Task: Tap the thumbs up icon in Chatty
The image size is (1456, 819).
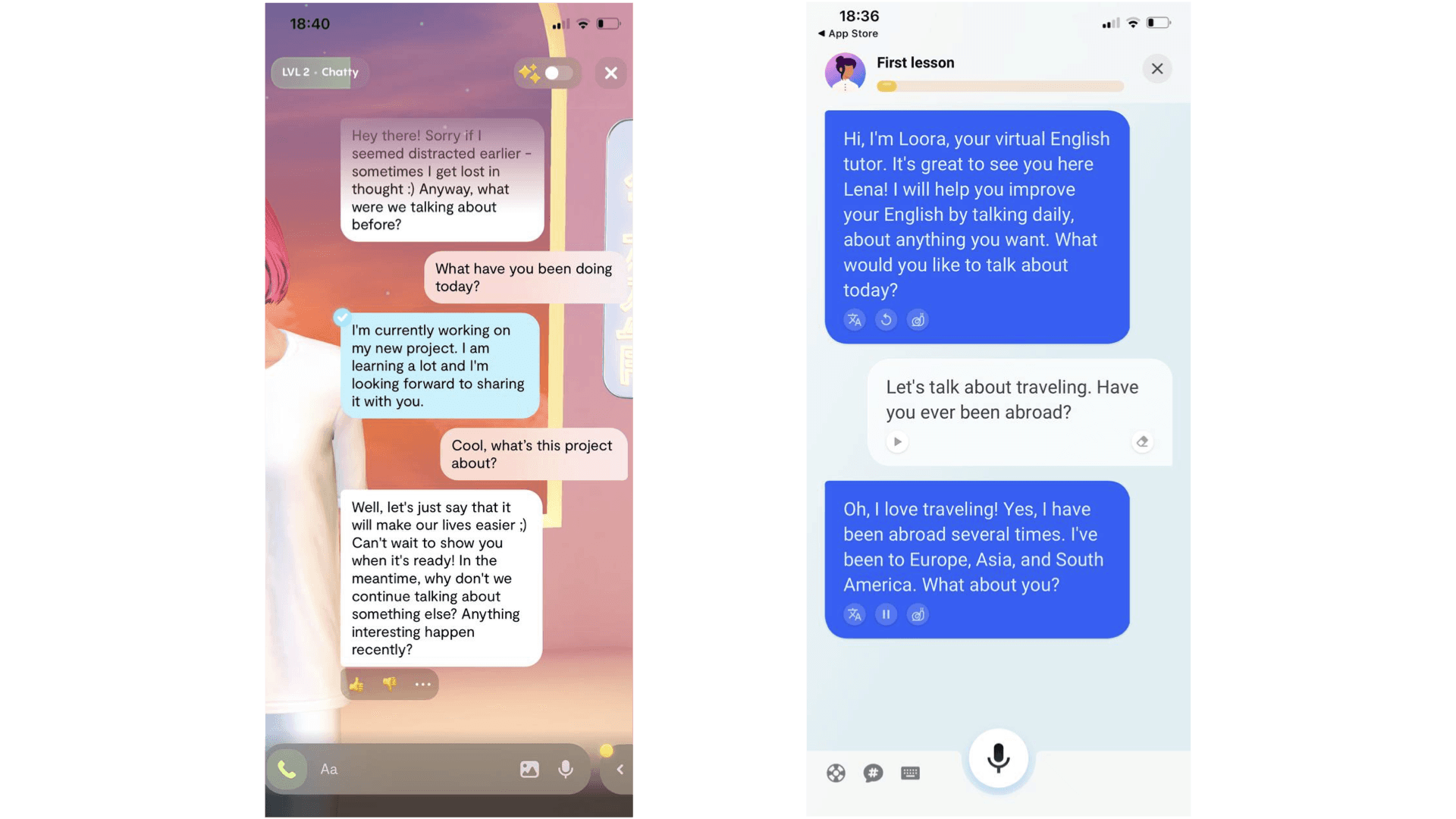Action: click(357, 684)
